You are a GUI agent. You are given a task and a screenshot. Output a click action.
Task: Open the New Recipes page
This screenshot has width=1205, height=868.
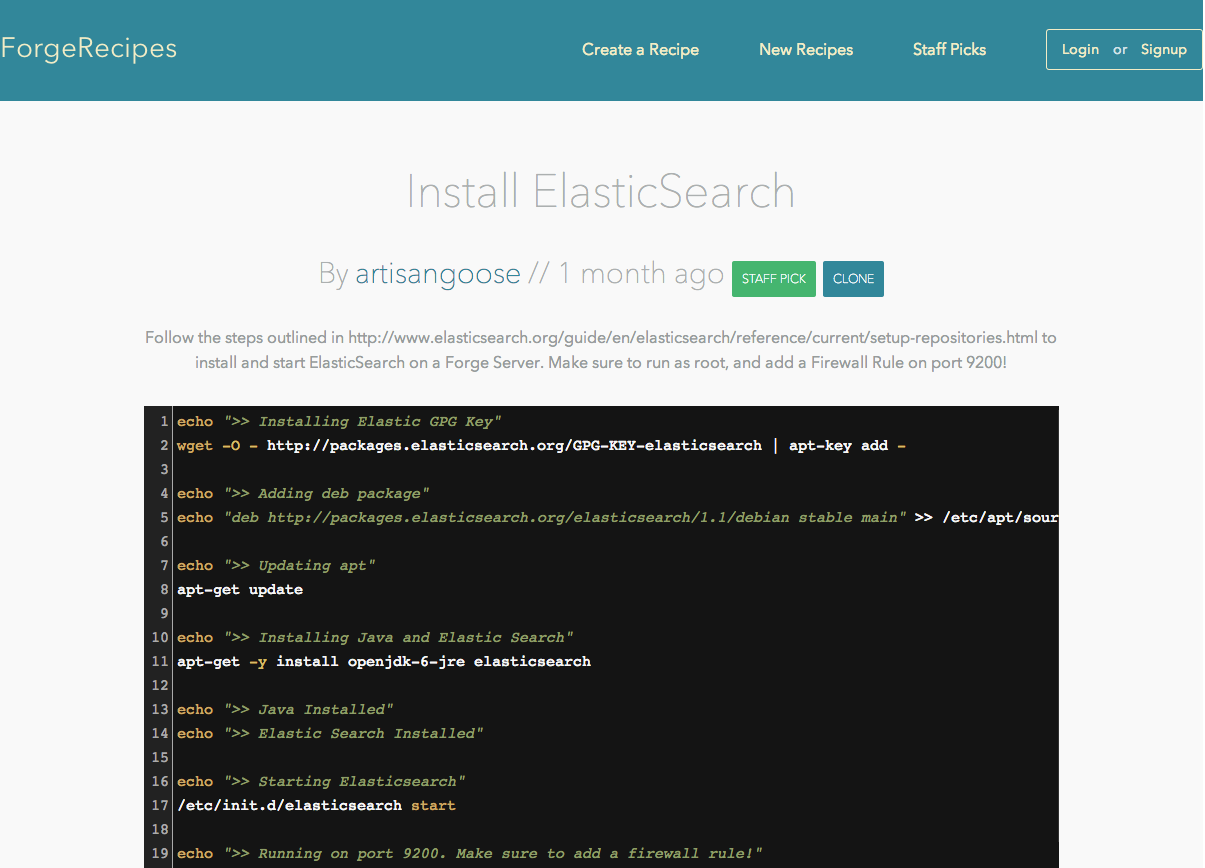[x=806, y=50]
